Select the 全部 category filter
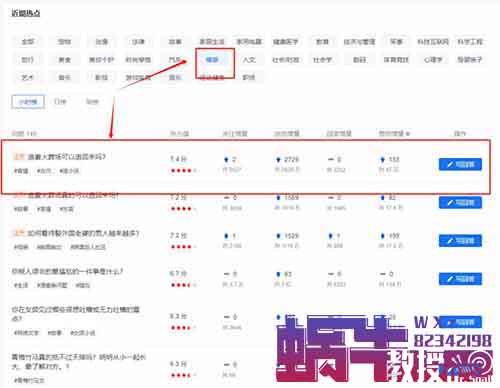 coord(28,42)
